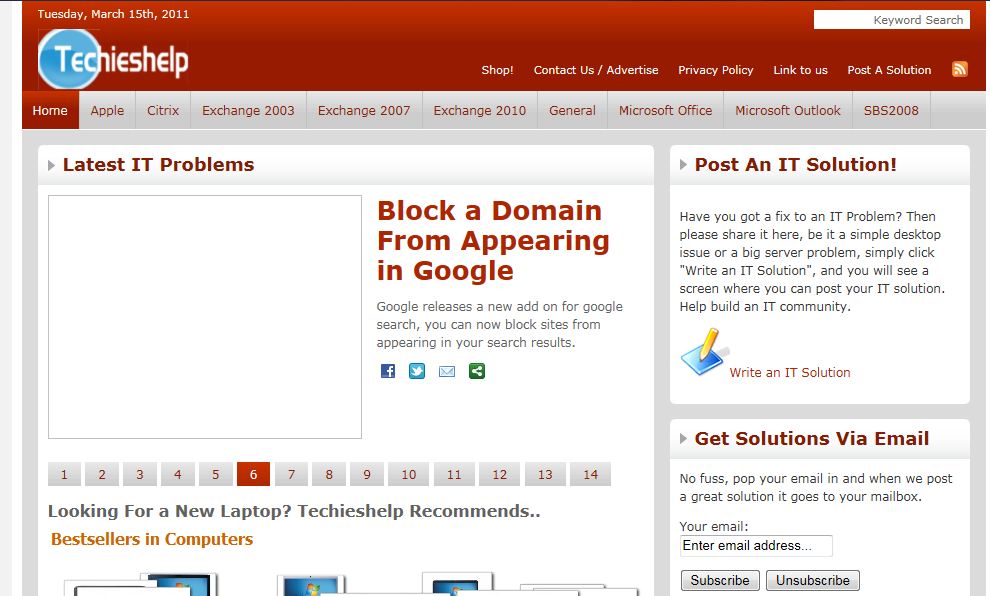Open Block a Domain From Appearing article

point(493,241)
